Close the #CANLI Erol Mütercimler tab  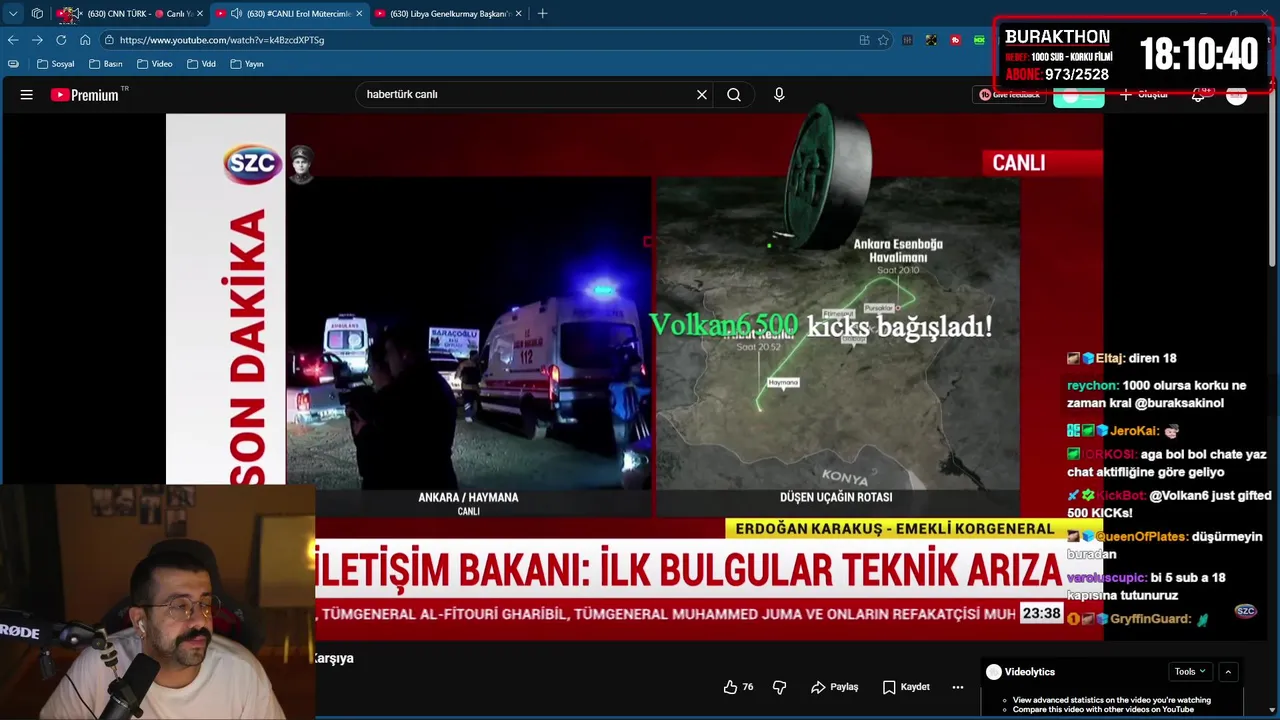(358, 14)
